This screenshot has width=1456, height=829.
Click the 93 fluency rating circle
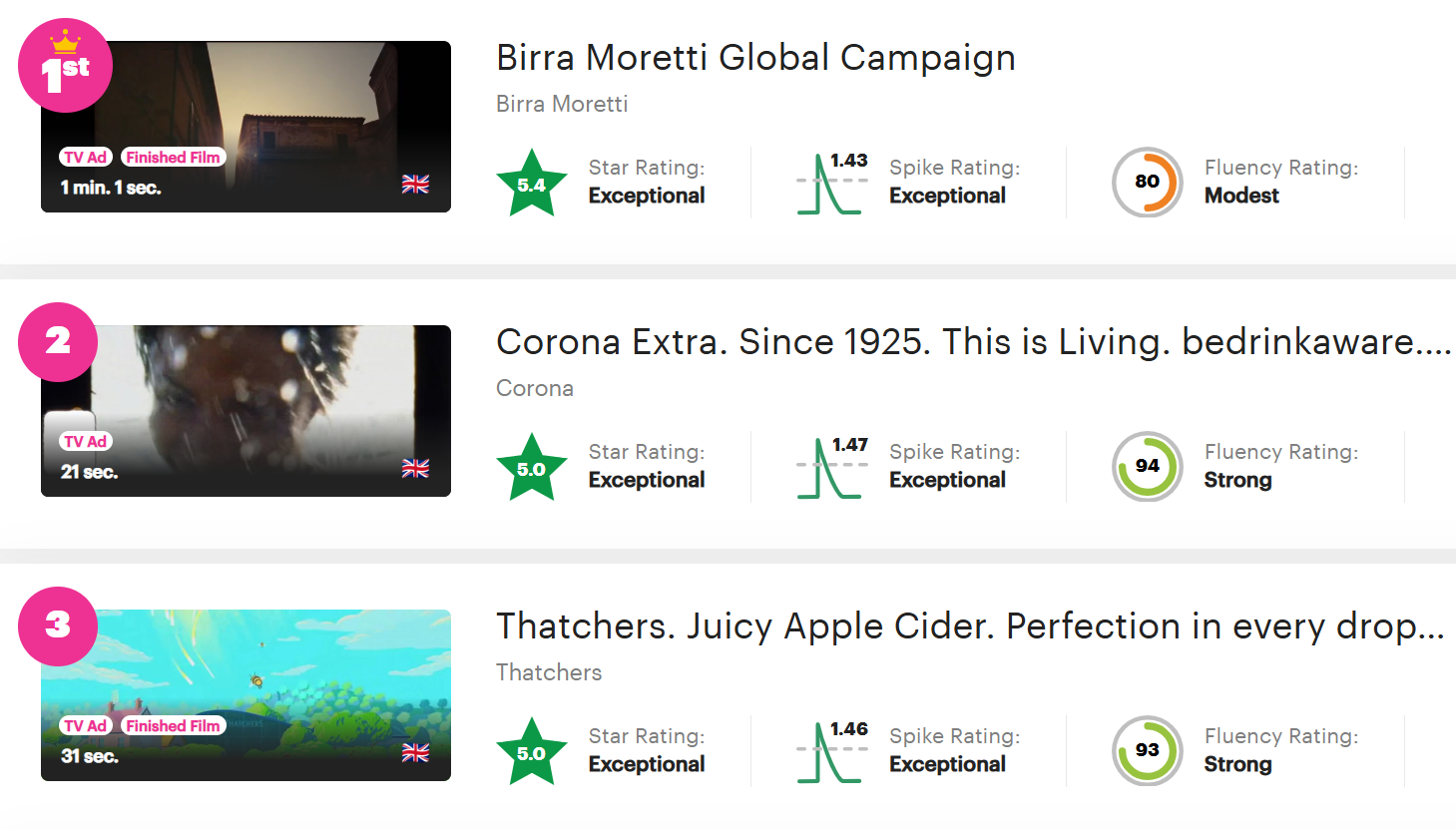click(1148, 750)
